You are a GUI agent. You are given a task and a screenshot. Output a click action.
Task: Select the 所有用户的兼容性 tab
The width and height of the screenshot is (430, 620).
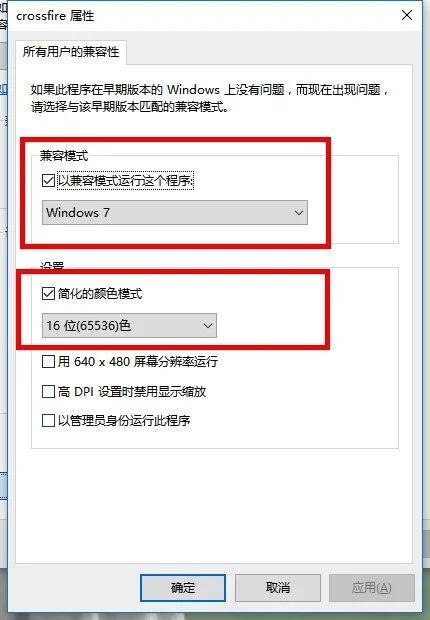click(71, 52)
